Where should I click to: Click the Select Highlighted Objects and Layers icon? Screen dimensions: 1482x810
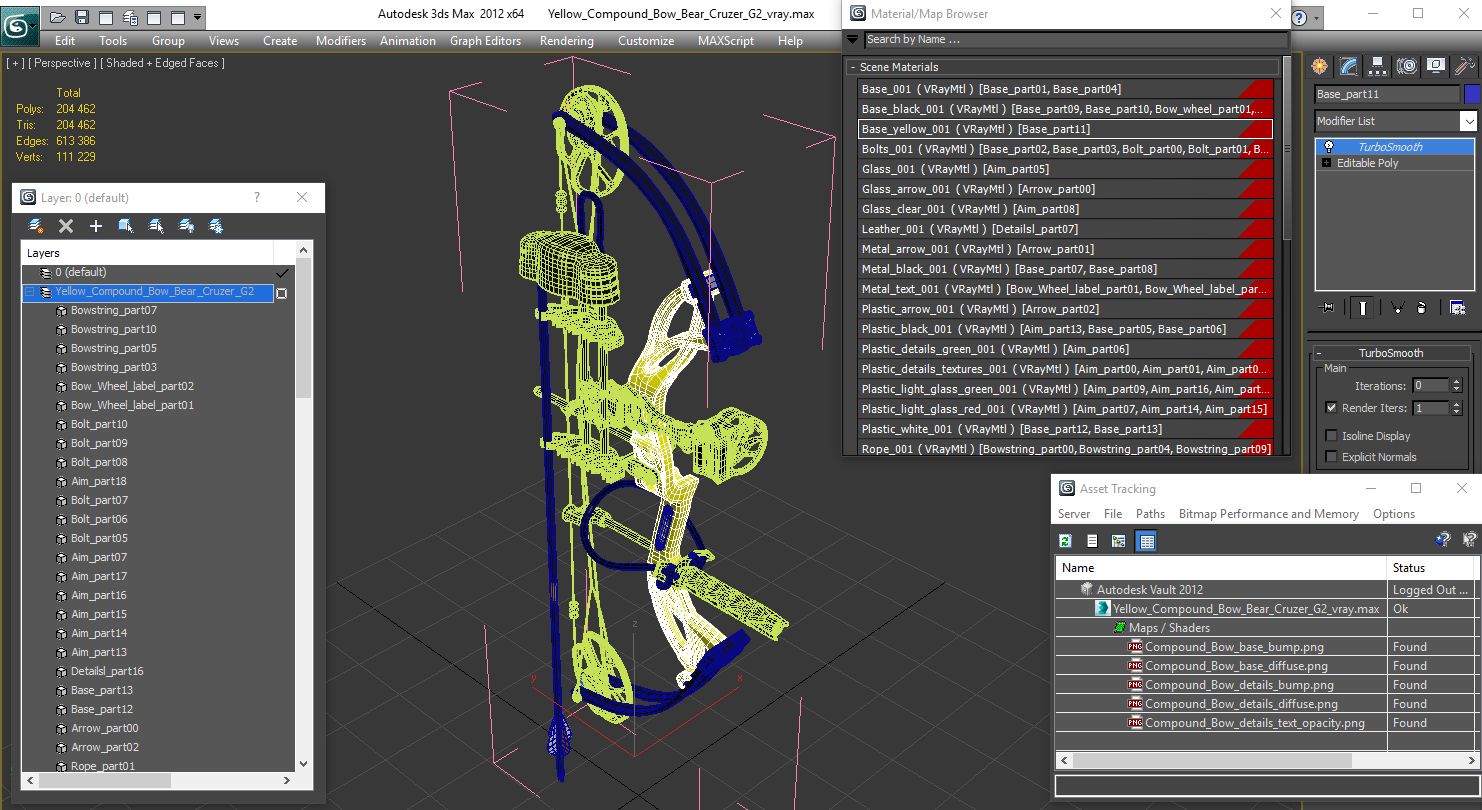tap(126, 226)
